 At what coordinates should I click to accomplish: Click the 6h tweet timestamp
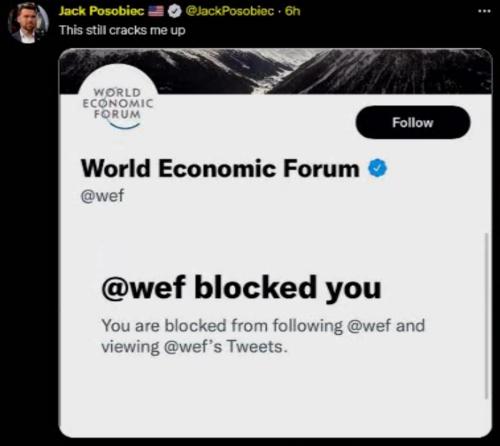pyautogui.click(x=292, y=11)
